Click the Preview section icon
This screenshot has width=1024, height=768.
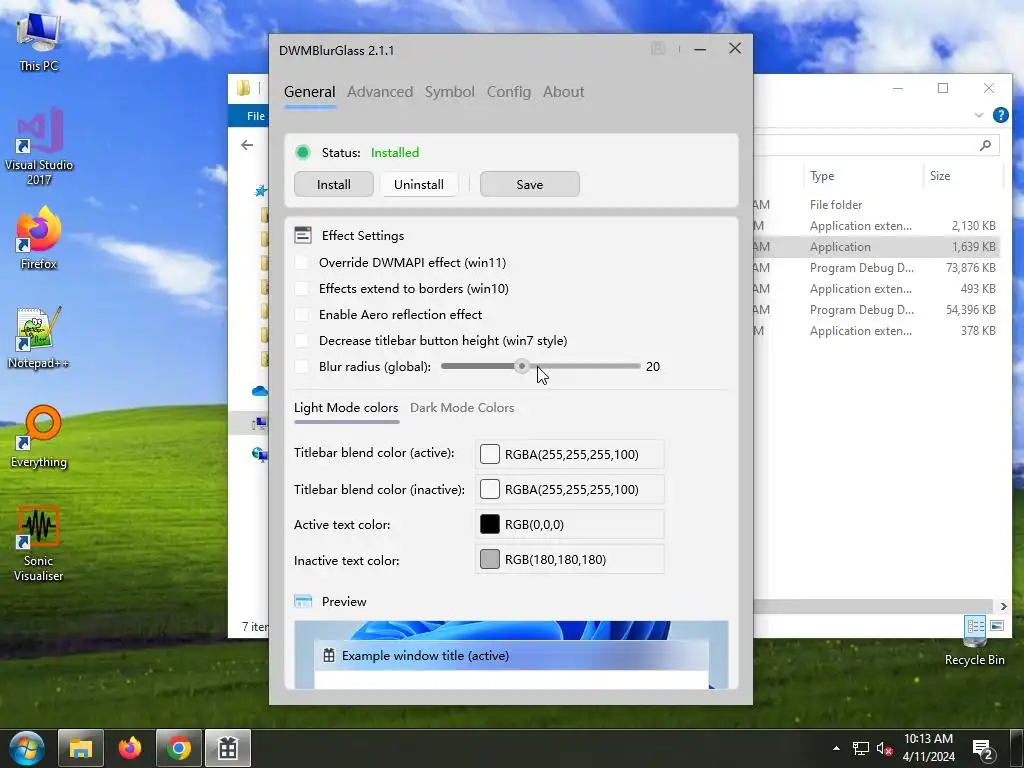(x=303, y=601)
